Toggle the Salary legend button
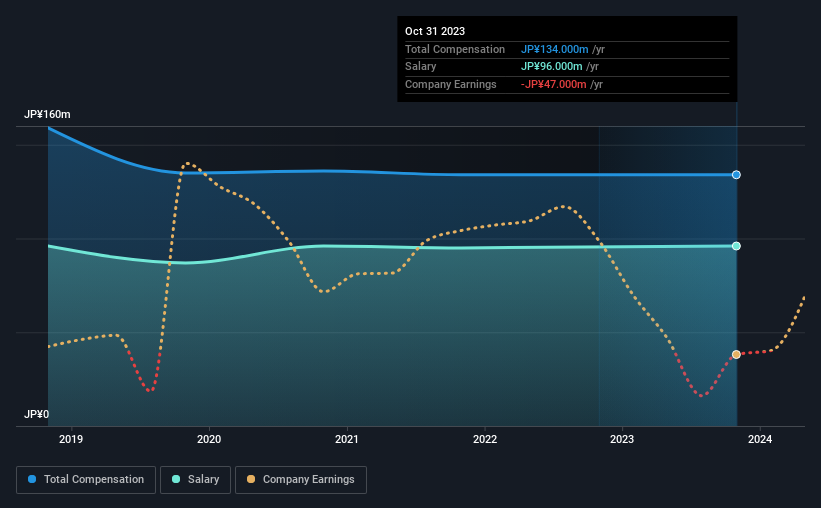Viewport: 821px width, 508px height. point(195,480)
